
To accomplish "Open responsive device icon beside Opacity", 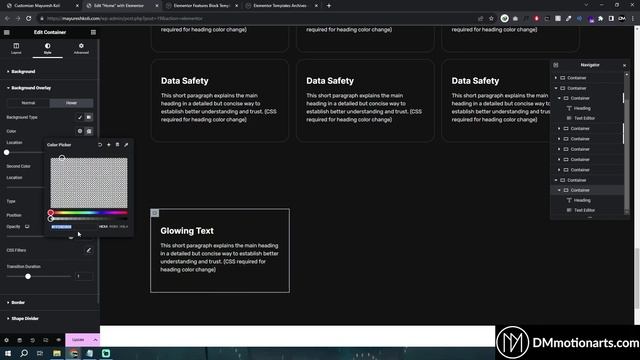I will coord(27,227).
